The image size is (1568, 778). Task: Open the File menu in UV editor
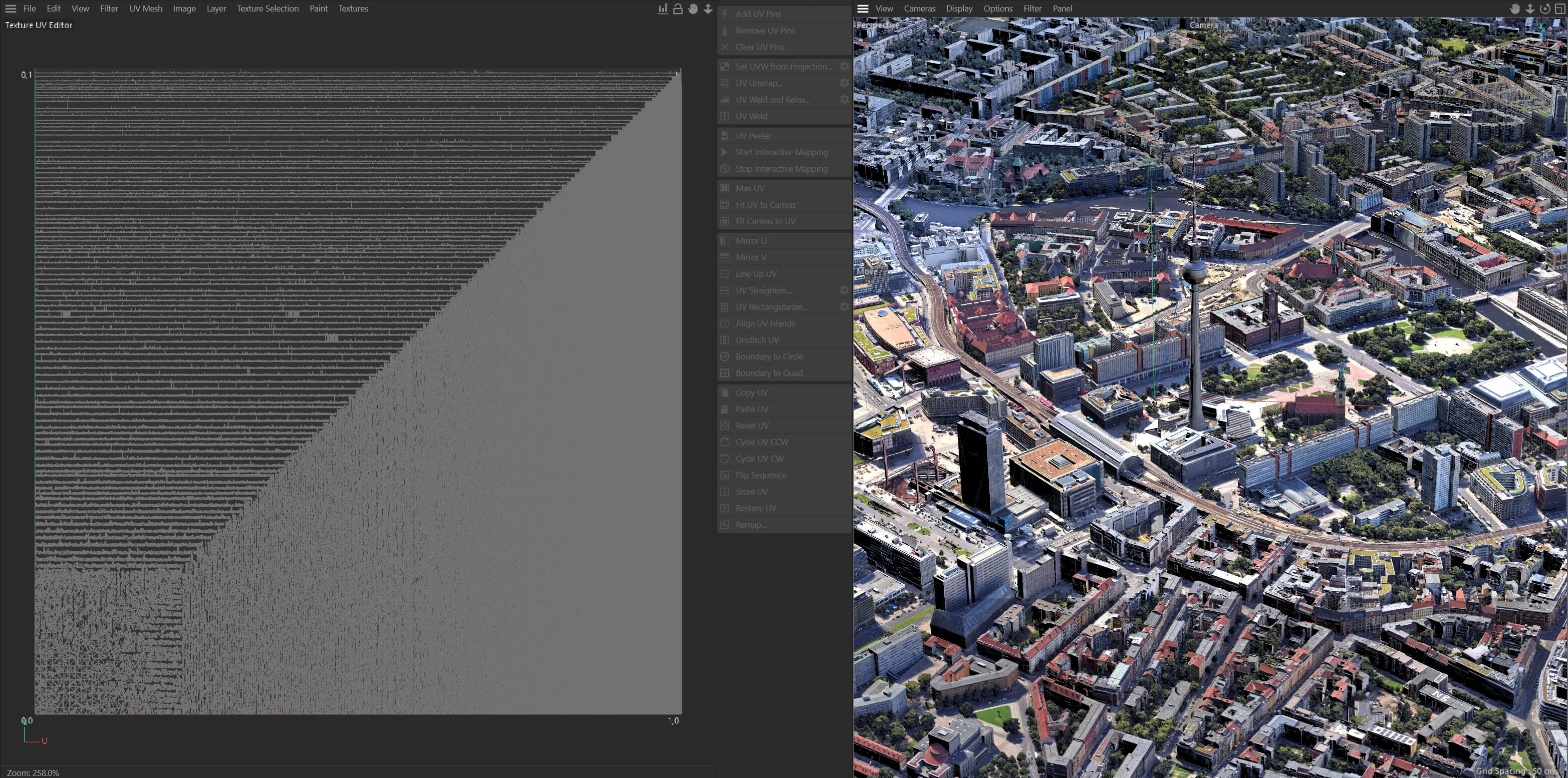(x=29, y=9)
